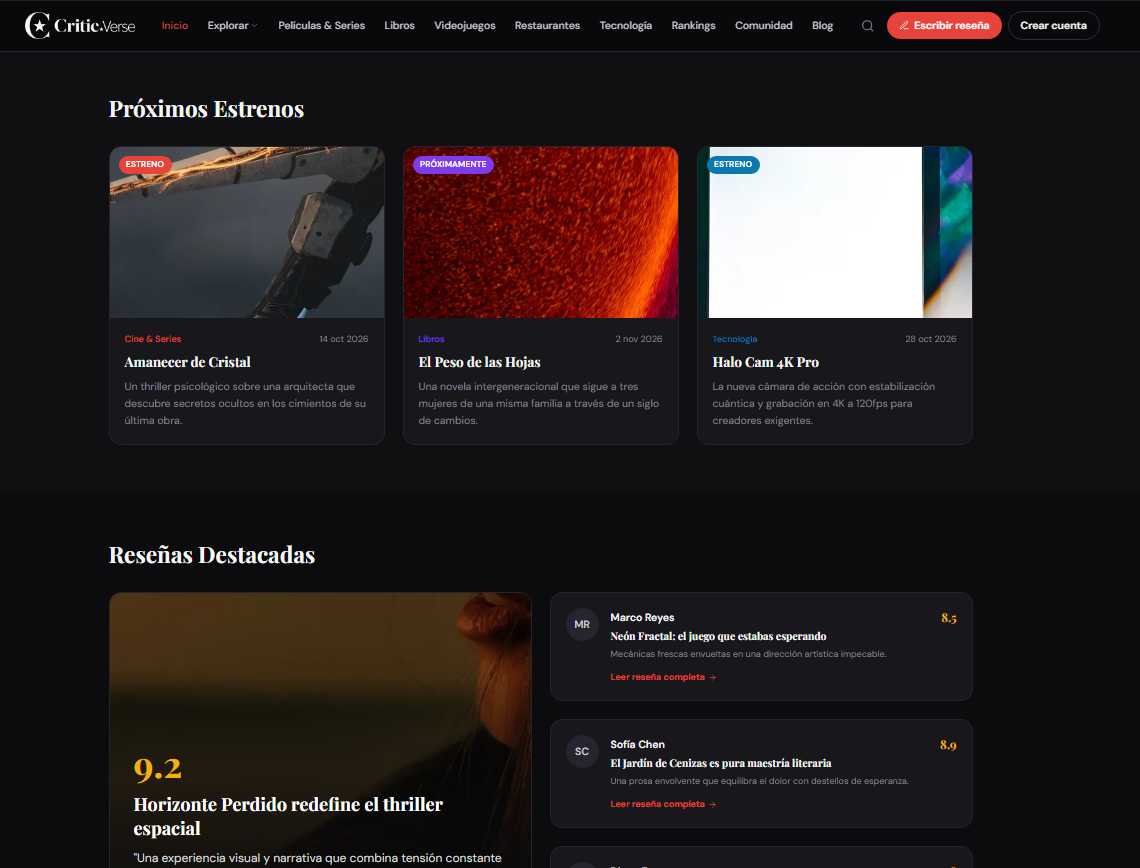
Task: Click the PRÓXIMAMENTE badge
Action: [x=453, y=164]
